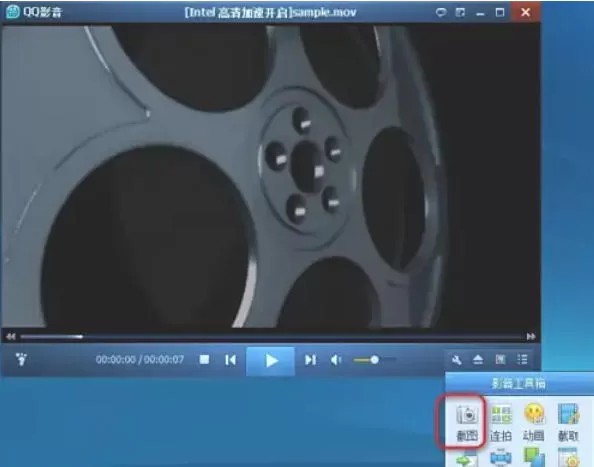Click the green-blue overlapping squares toolbox icon
Screen dimensions: 594x467
534,457
